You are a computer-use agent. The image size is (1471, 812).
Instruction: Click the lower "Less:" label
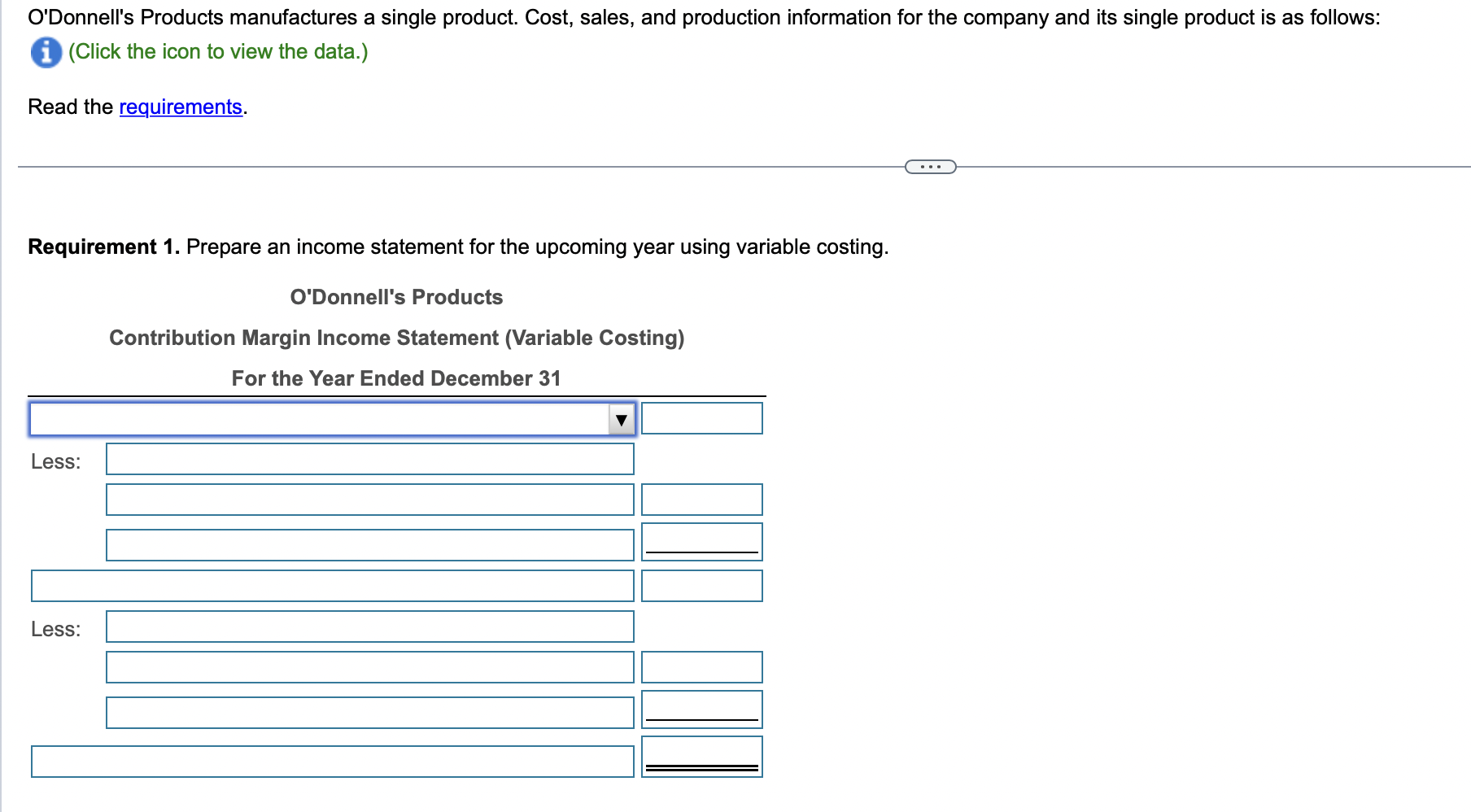point(56,629)
